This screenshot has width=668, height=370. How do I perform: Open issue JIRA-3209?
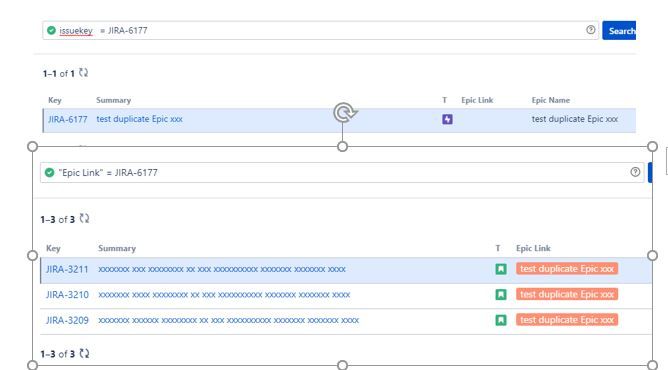point(67,320)
